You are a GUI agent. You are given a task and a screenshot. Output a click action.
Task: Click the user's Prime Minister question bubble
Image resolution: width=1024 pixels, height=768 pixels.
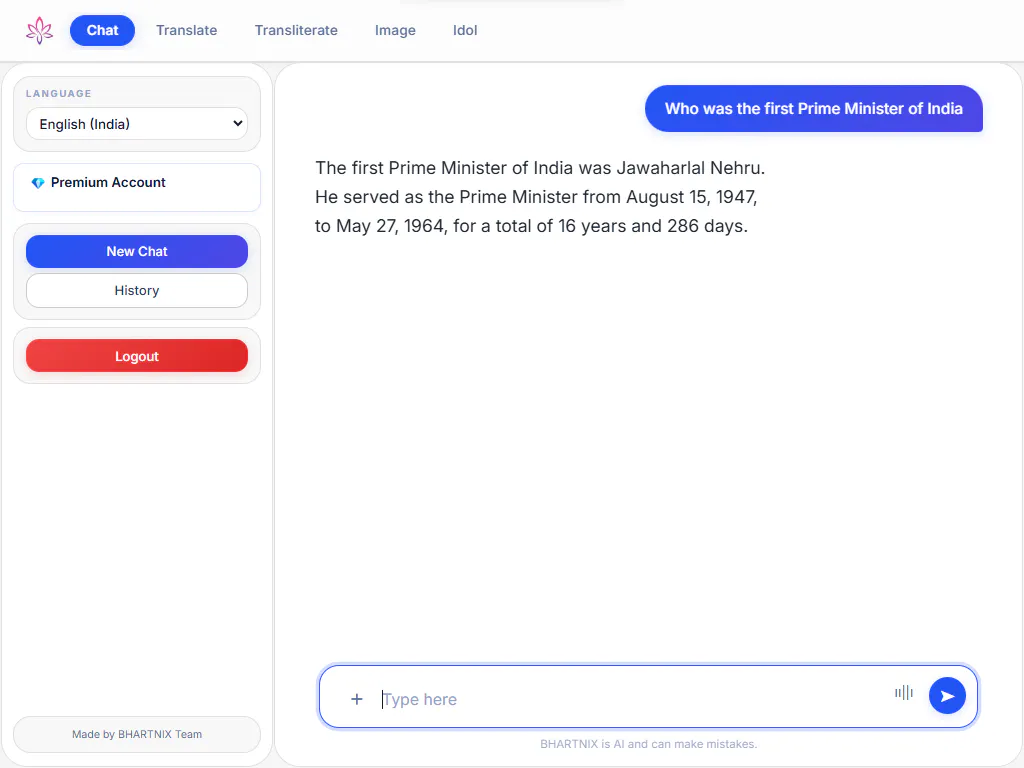(814, 108)
